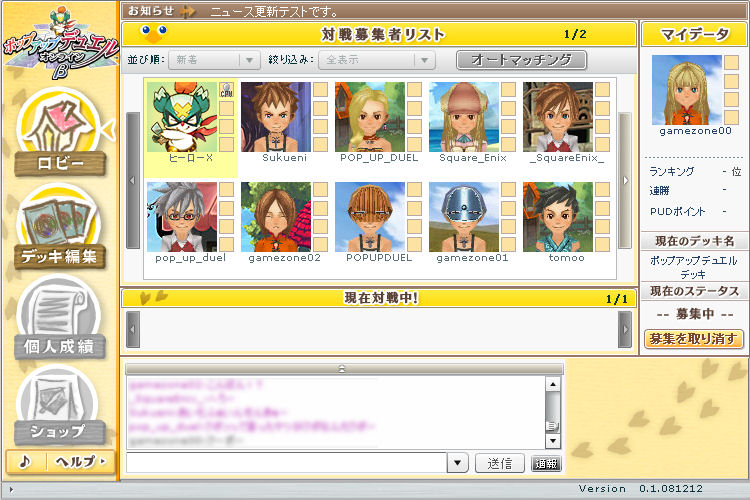Click chat scrollbar down arrow
Screen dimensions: 750x500
tap(552, 441)
